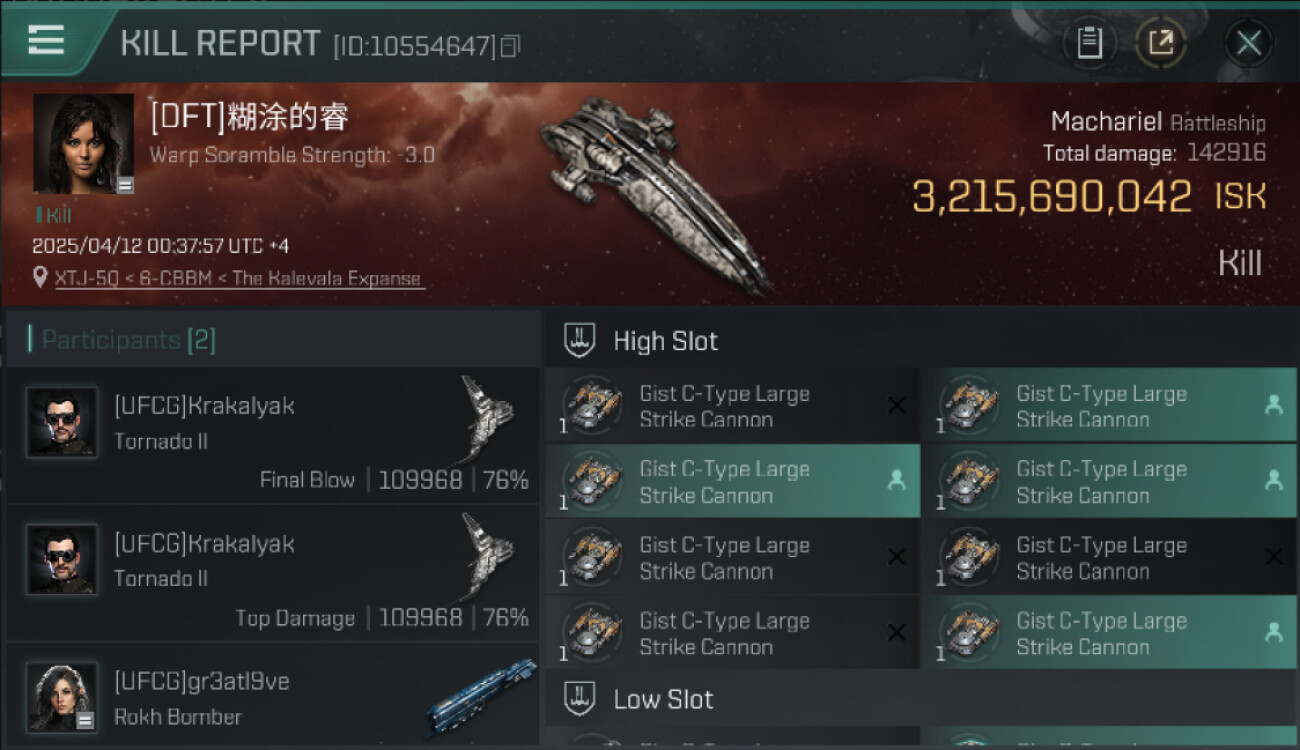The image size is (1300, 750).
Task: Close the kill report window
Action: [x=1249, y=43]
